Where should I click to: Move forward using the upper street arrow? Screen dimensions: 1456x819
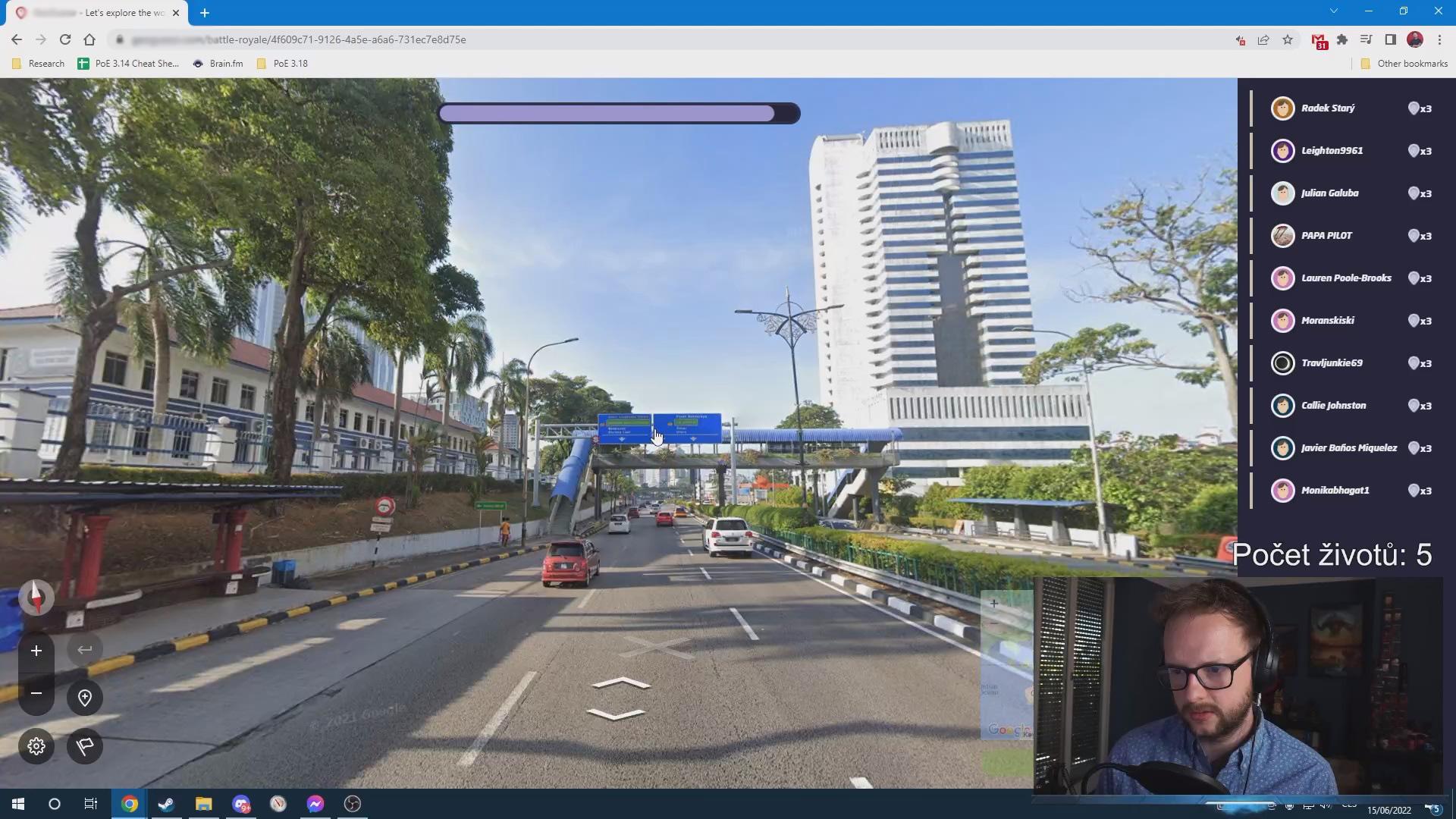(620, 683)
